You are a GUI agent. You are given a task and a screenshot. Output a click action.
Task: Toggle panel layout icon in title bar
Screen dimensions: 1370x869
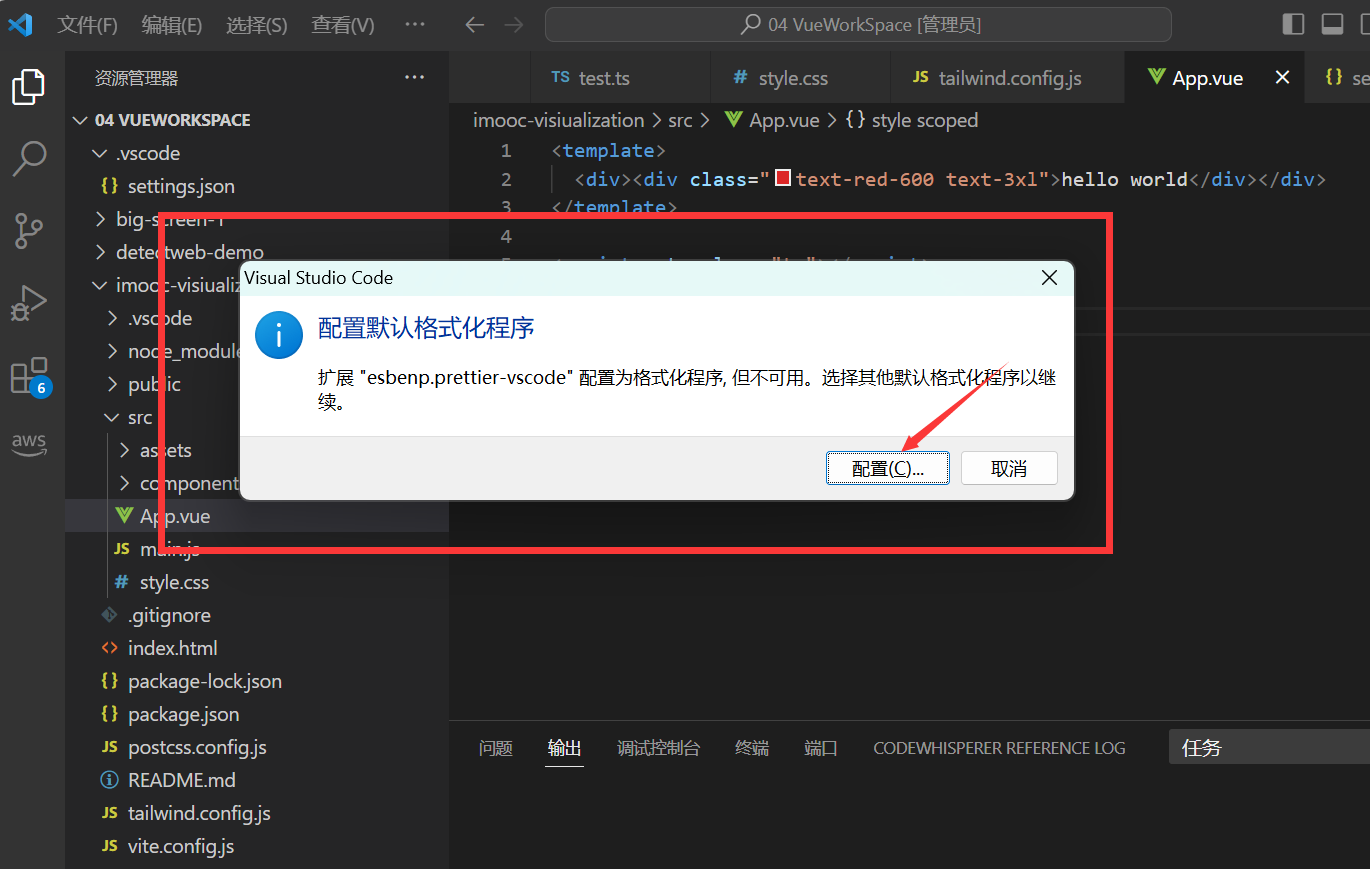point(1332,25)
